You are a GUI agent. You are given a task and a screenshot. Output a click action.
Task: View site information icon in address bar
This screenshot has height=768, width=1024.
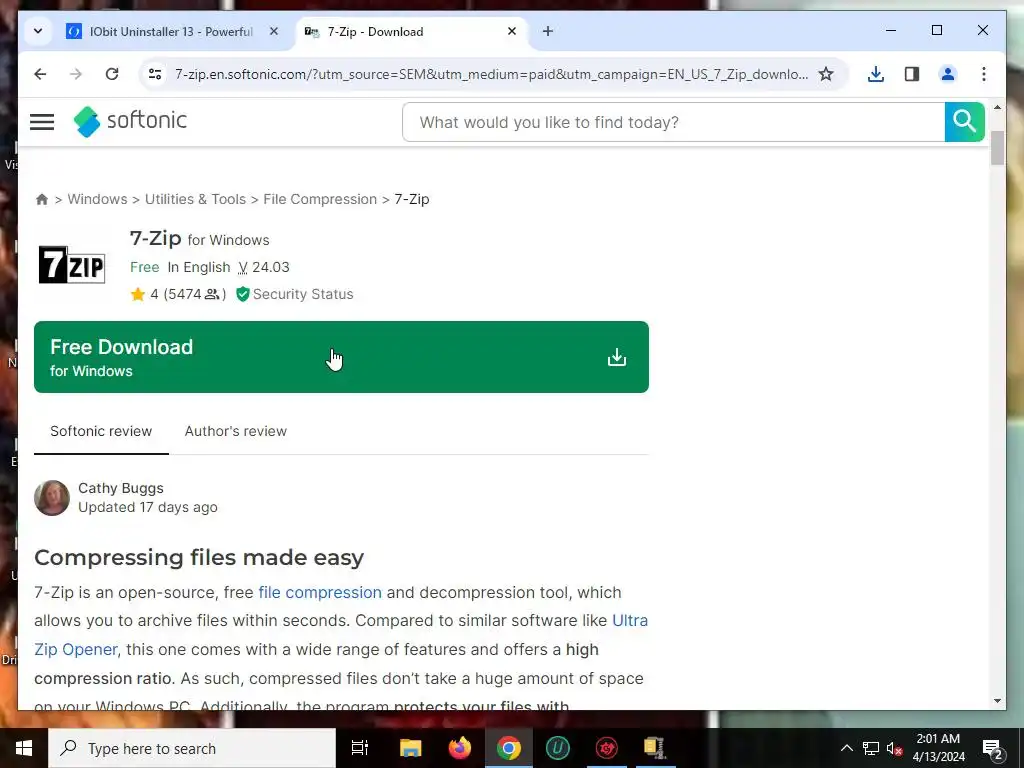pyautogui.click(x=155, y=74)
